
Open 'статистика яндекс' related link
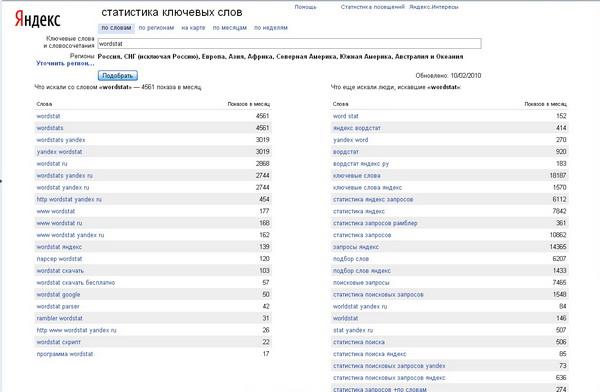click(359, 211)
